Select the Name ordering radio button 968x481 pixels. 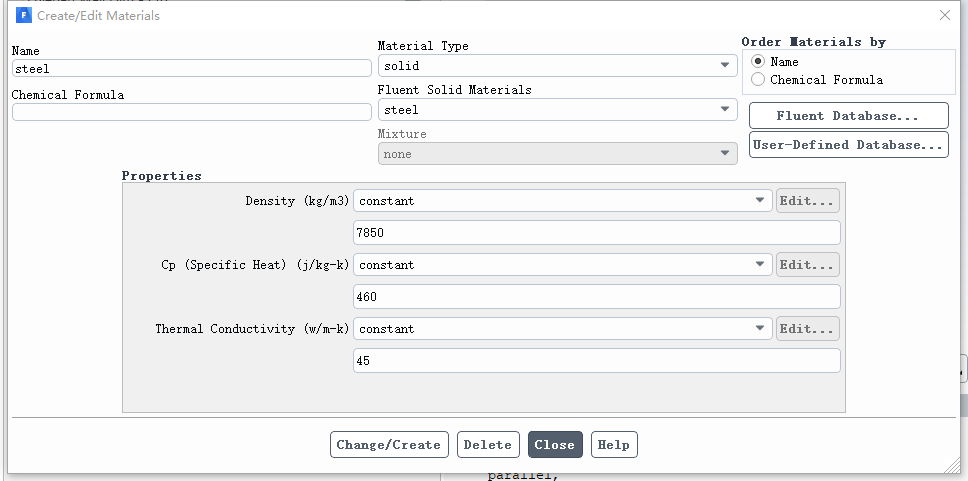pos(758,62)
